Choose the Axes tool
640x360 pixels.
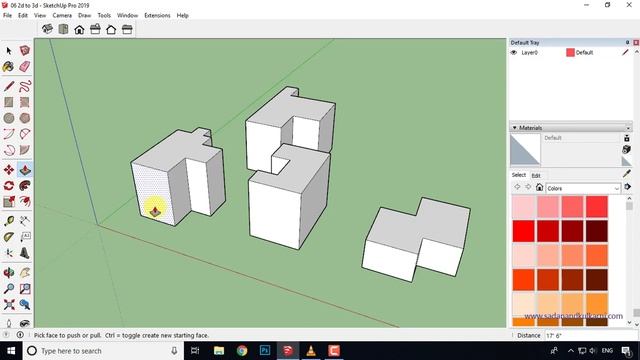[9, 253]
